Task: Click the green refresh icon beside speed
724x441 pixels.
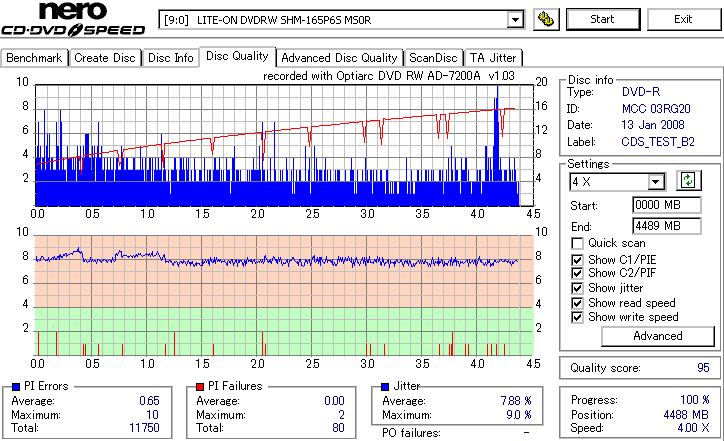Action: click(x=688, y=181)
